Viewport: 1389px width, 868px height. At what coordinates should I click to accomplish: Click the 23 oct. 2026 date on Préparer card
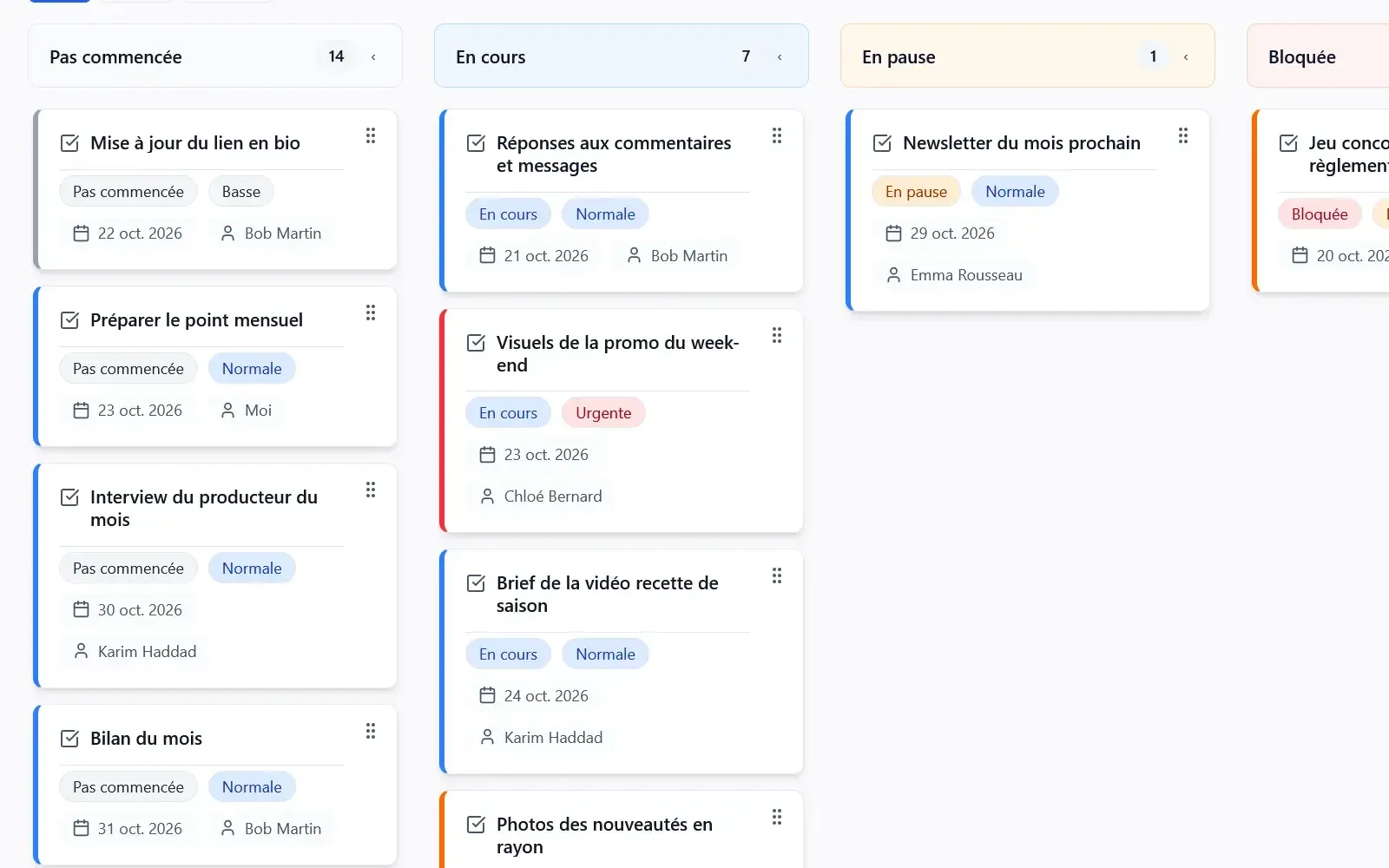coord(128,411)
